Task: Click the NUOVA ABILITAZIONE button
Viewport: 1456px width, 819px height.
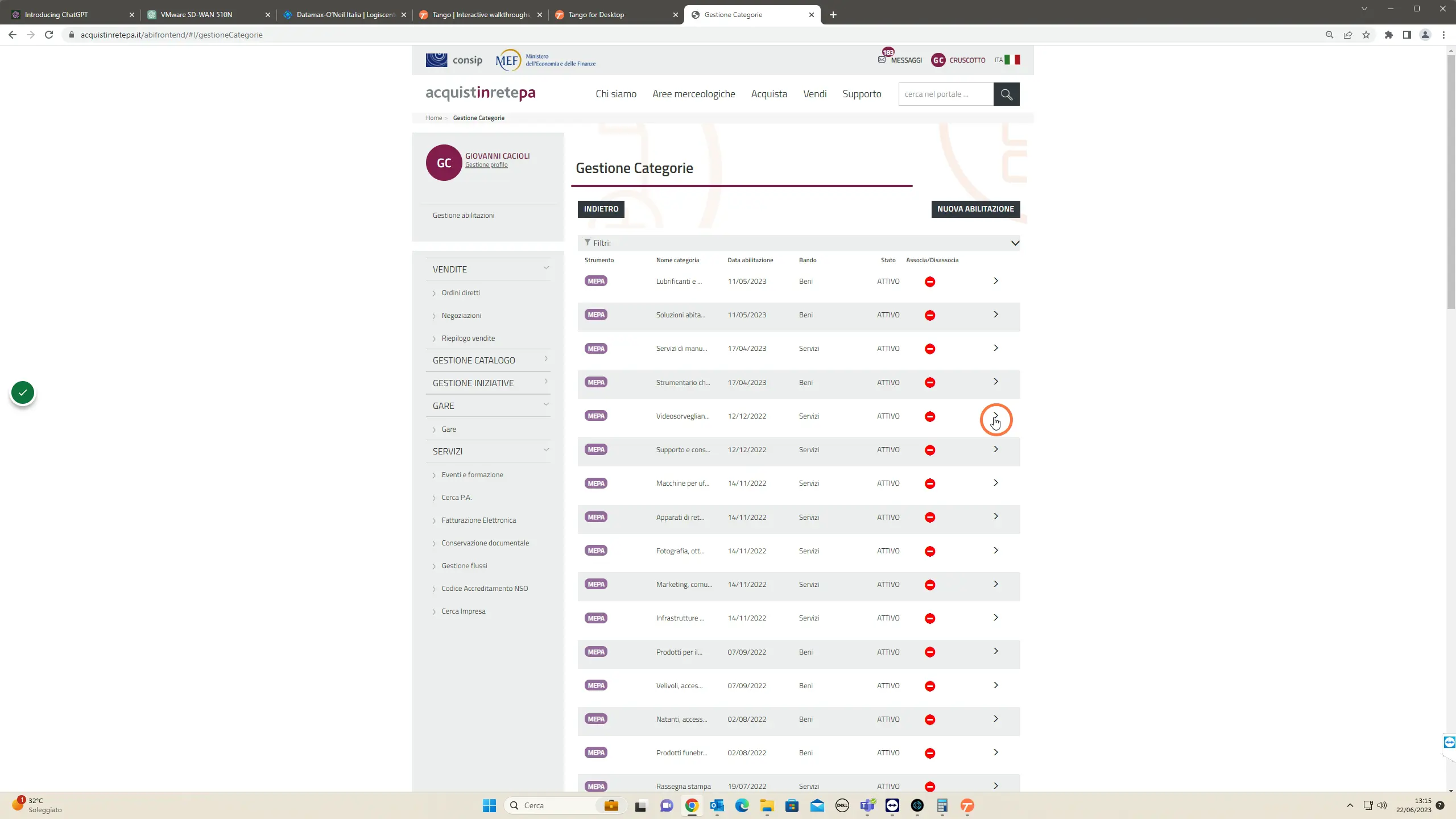Action: click(x=975, y=209)
